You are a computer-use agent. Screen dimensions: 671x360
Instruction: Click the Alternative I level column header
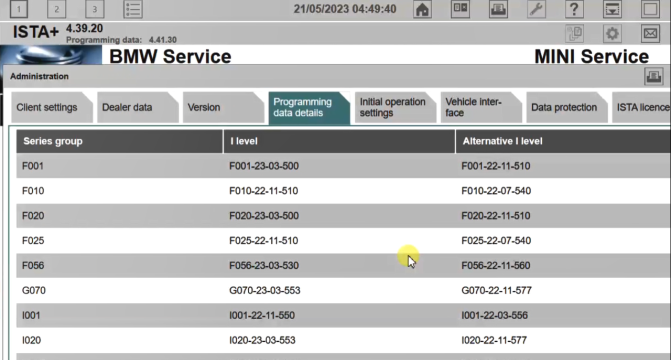pos(563,141)
